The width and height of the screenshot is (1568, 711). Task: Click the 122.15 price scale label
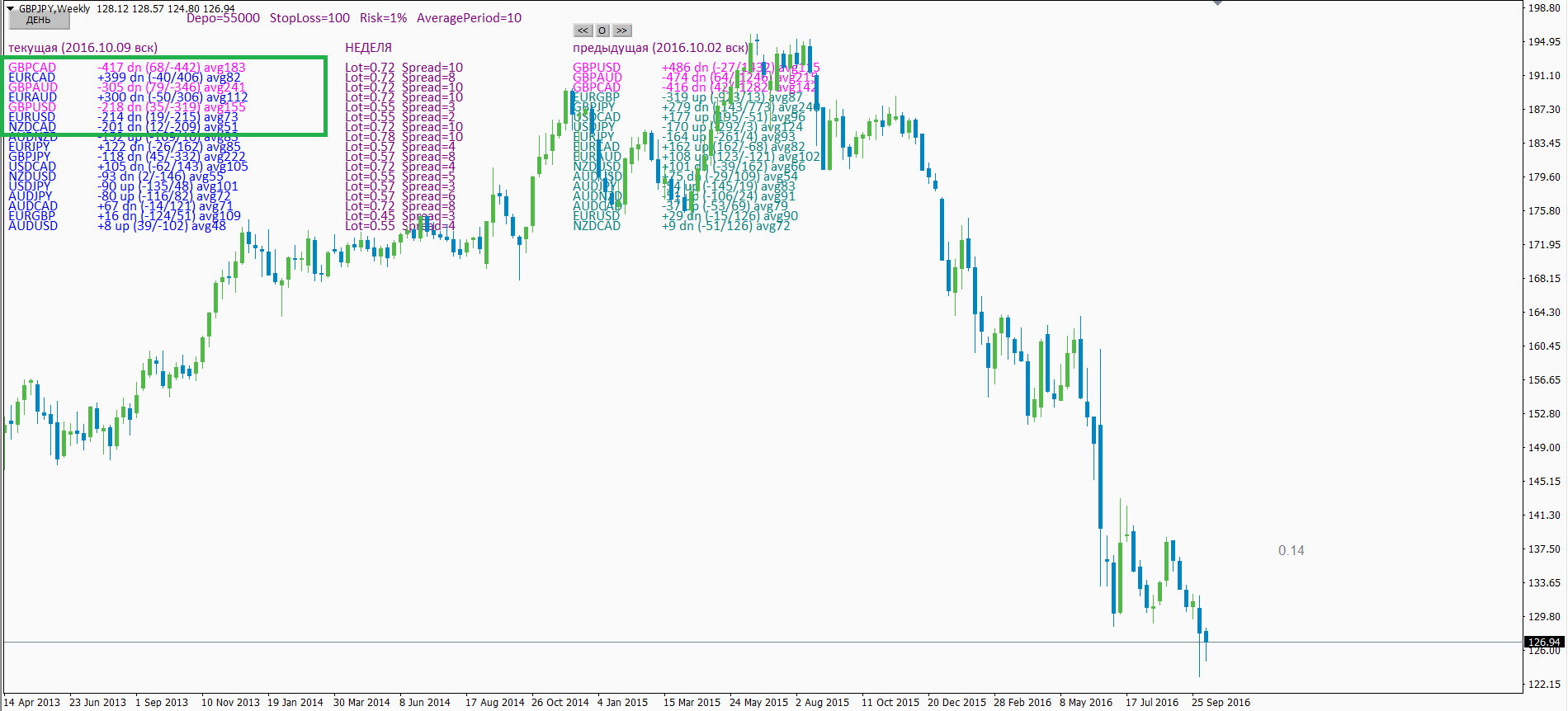(x=1544, y=685)
